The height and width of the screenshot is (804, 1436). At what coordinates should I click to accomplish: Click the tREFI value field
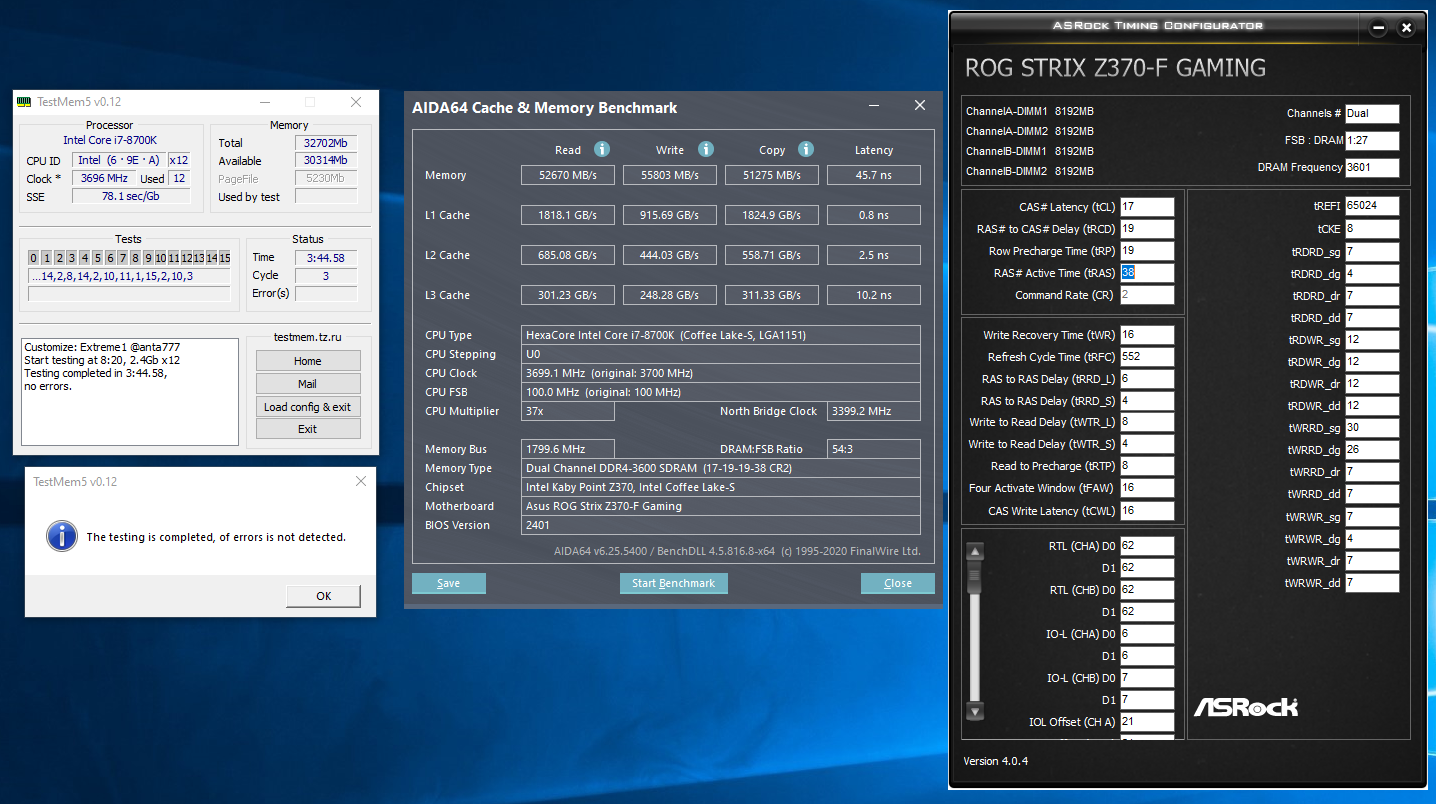pyautogui.click(x=1372, y=206)
